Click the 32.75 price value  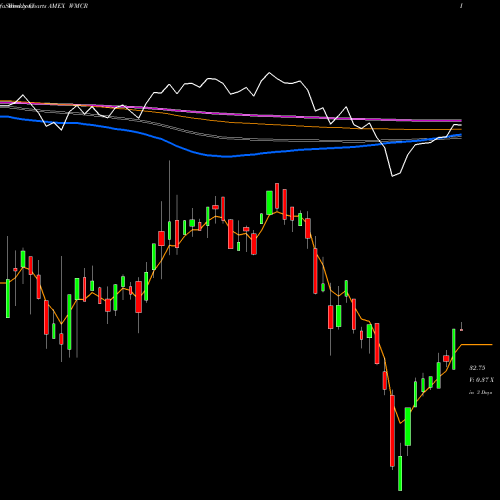[x=477, y=368]
